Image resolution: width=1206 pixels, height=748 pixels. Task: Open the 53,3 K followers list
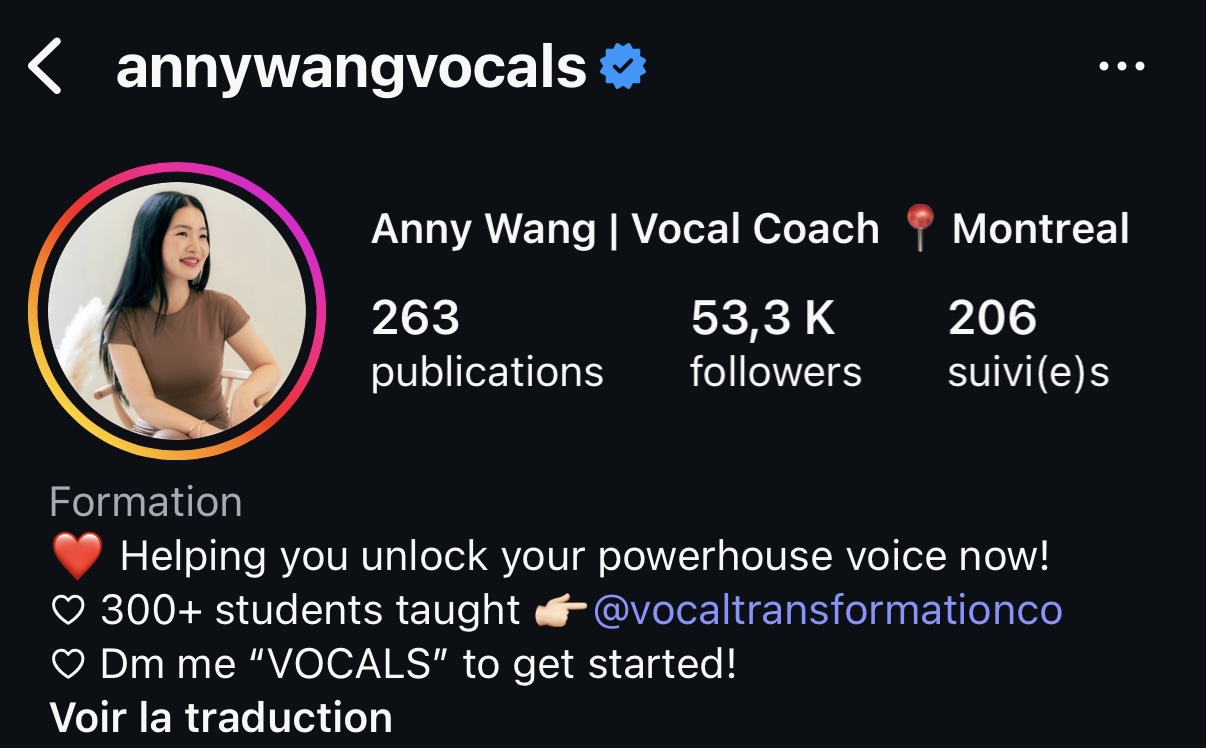coord(775,345)
